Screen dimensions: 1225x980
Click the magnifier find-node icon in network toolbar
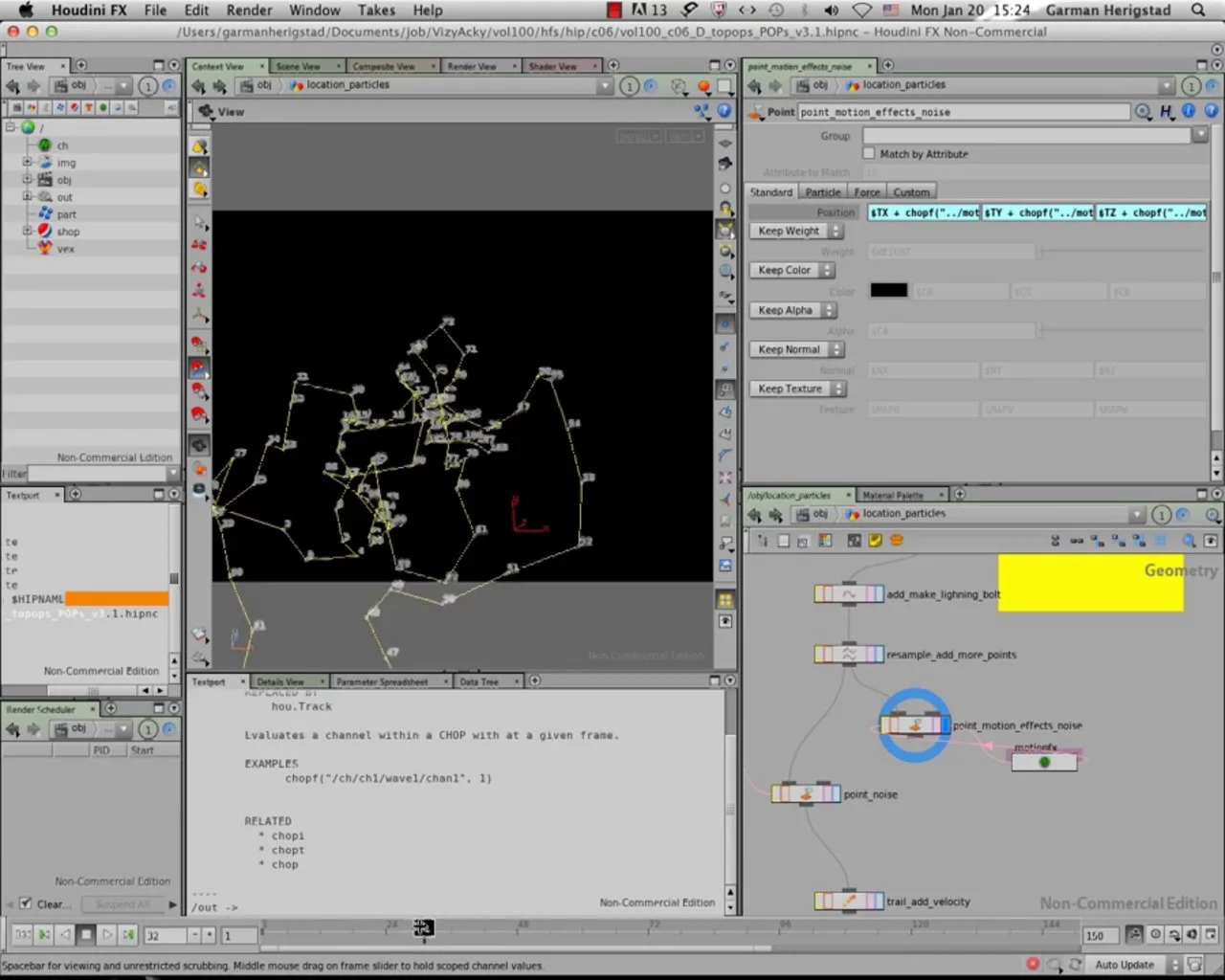[1189, 541]
